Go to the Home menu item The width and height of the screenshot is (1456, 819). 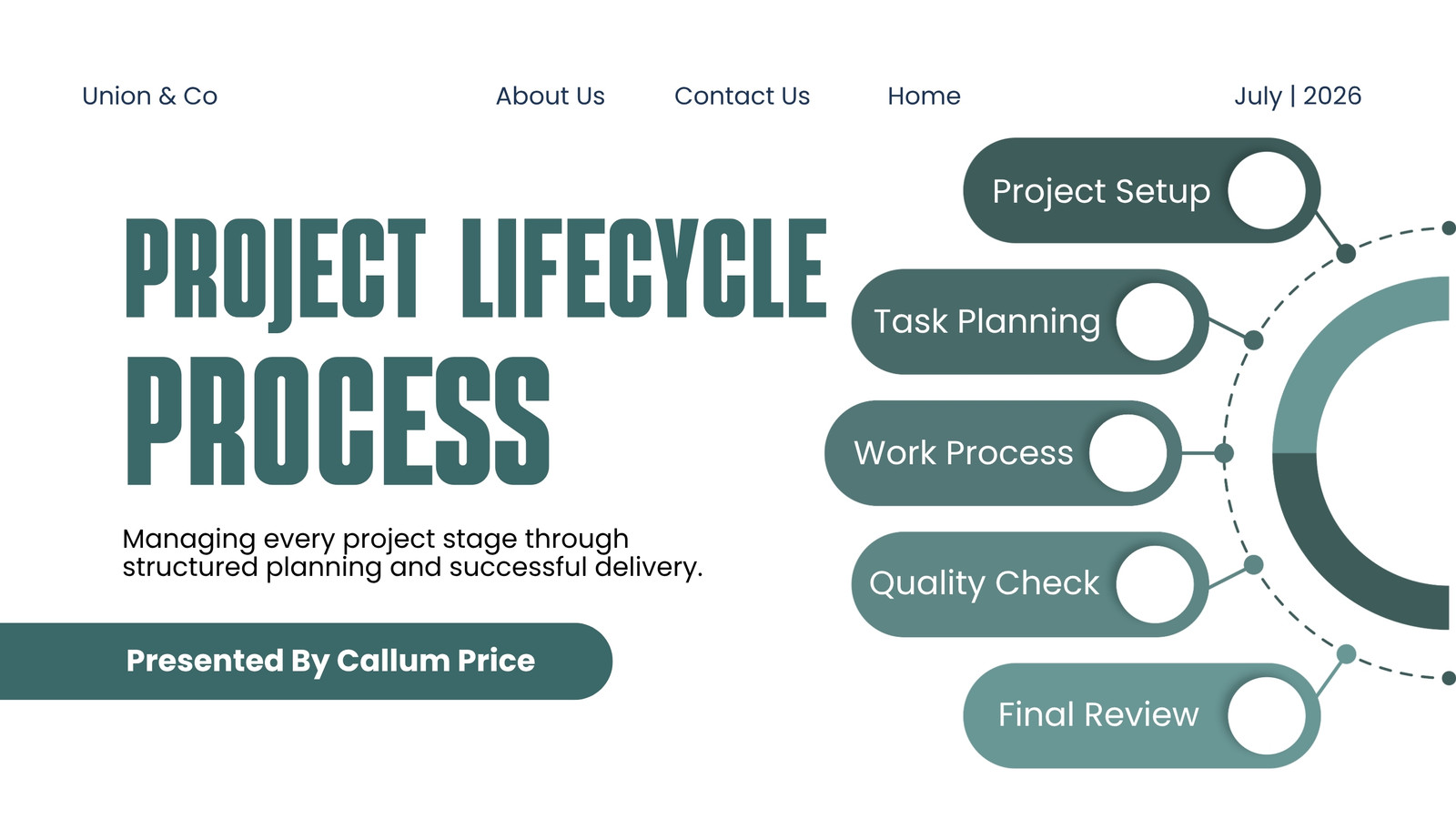(x=924, y=96)
